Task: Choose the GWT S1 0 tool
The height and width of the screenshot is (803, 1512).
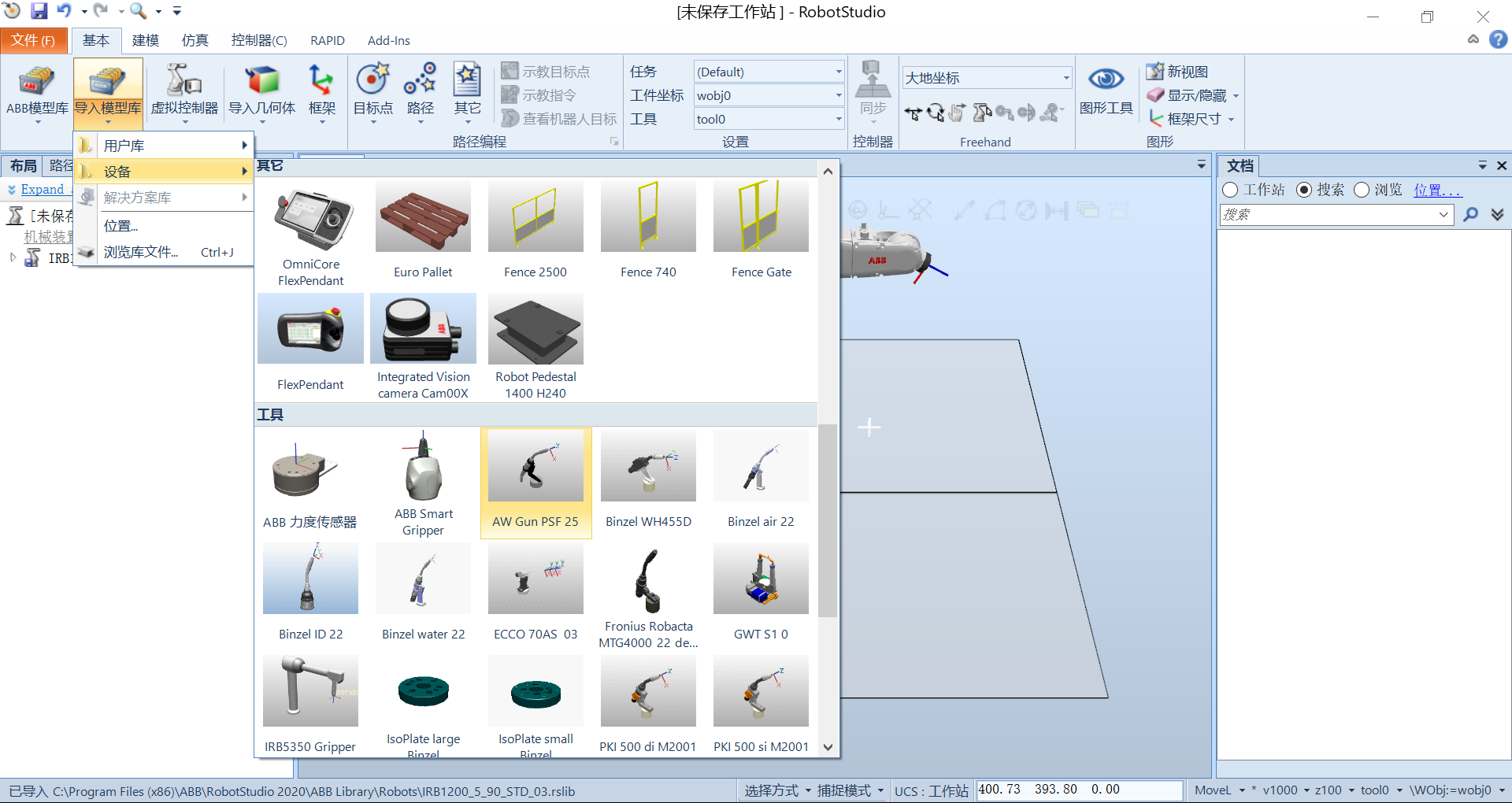Action: click(x=761, y=592)
